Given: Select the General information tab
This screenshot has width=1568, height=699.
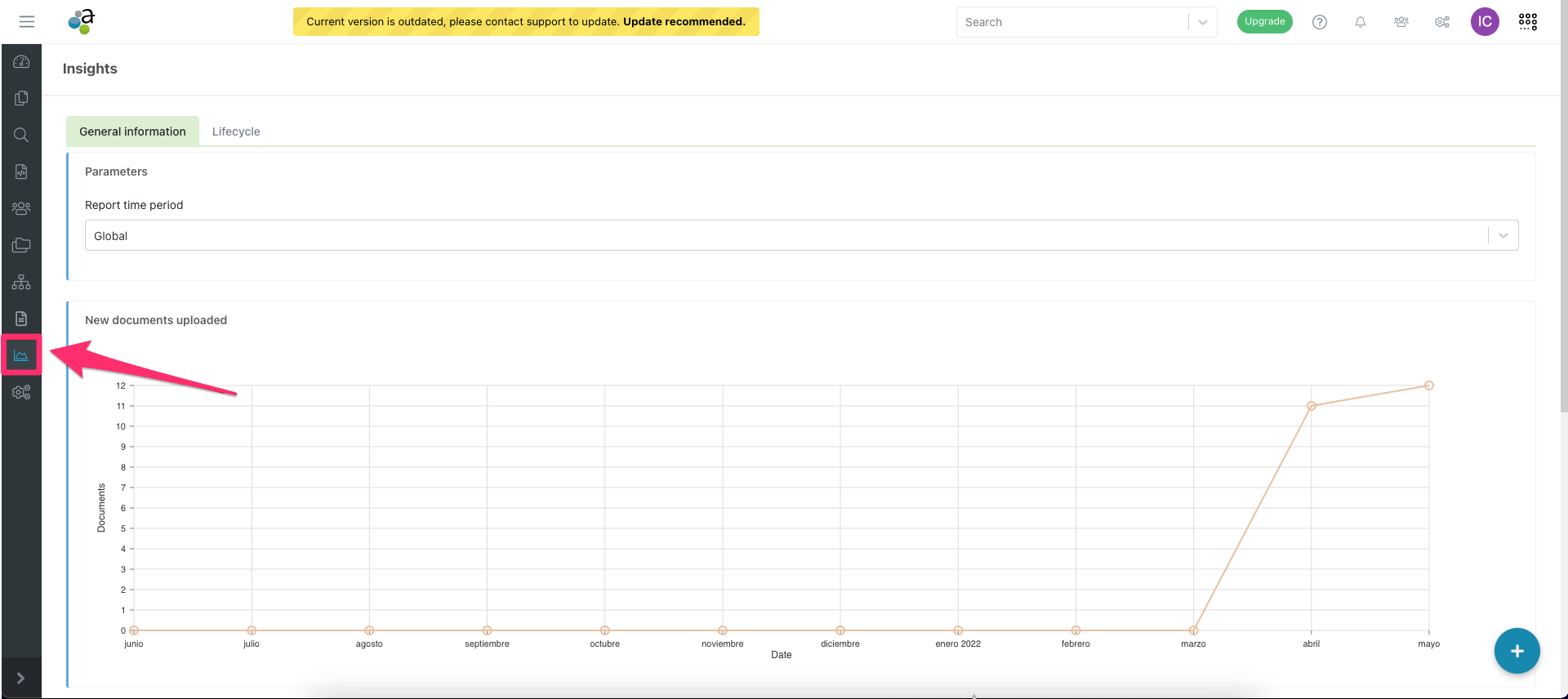Looking at the screenshot, I should click(x=132, y=131).
